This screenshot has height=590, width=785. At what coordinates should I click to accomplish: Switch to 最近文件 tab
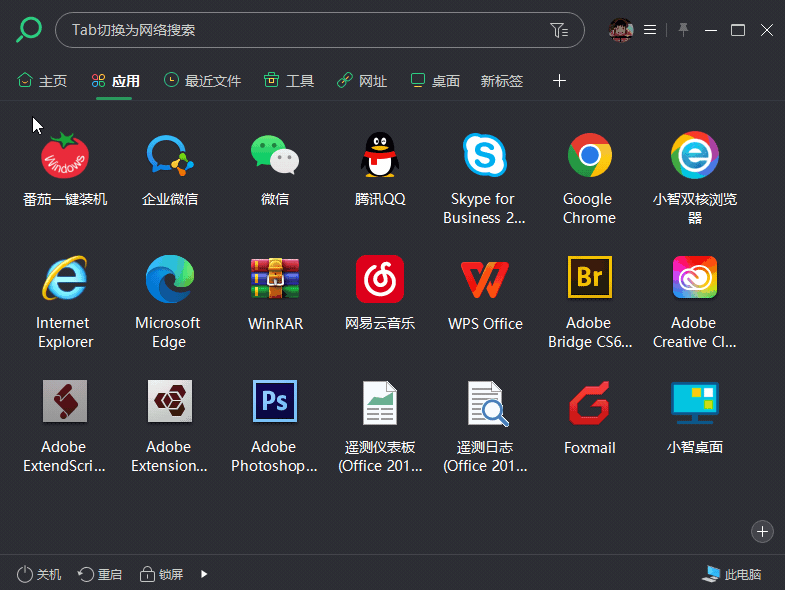pyautogui.click(x=202, y=81)
